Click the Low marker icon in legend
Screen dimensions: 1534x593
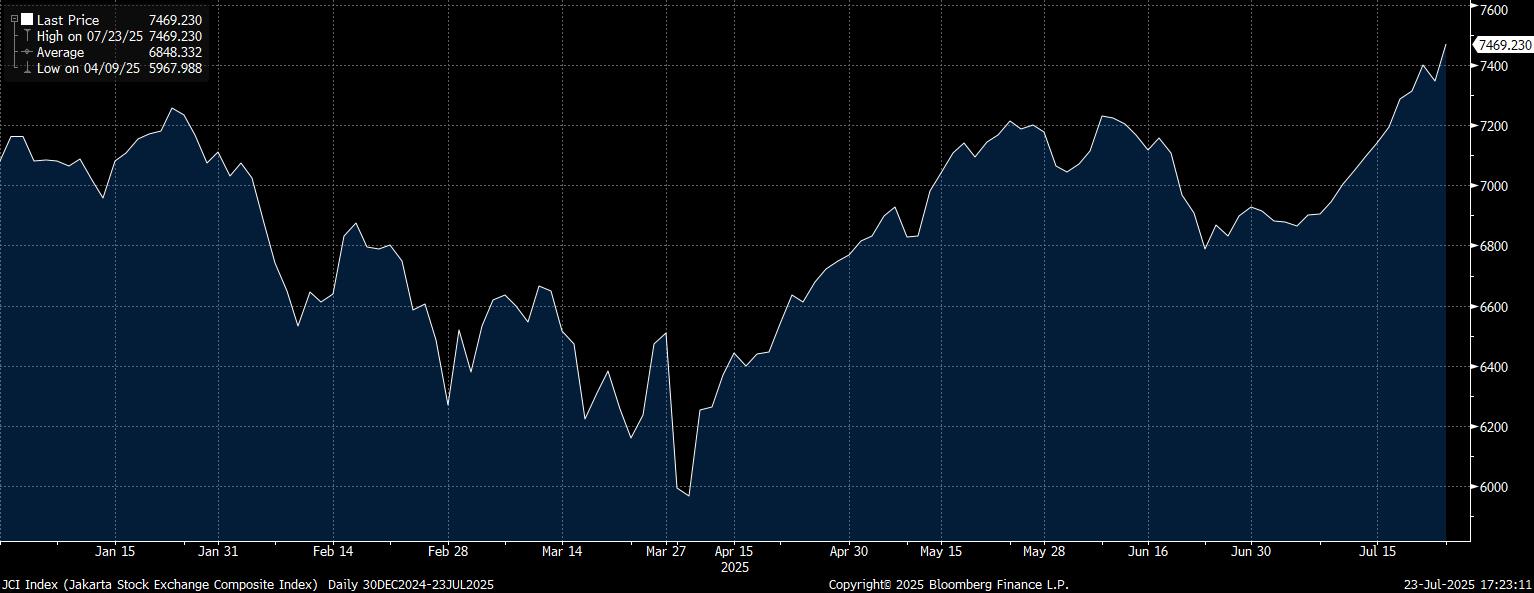pos(27,68)
